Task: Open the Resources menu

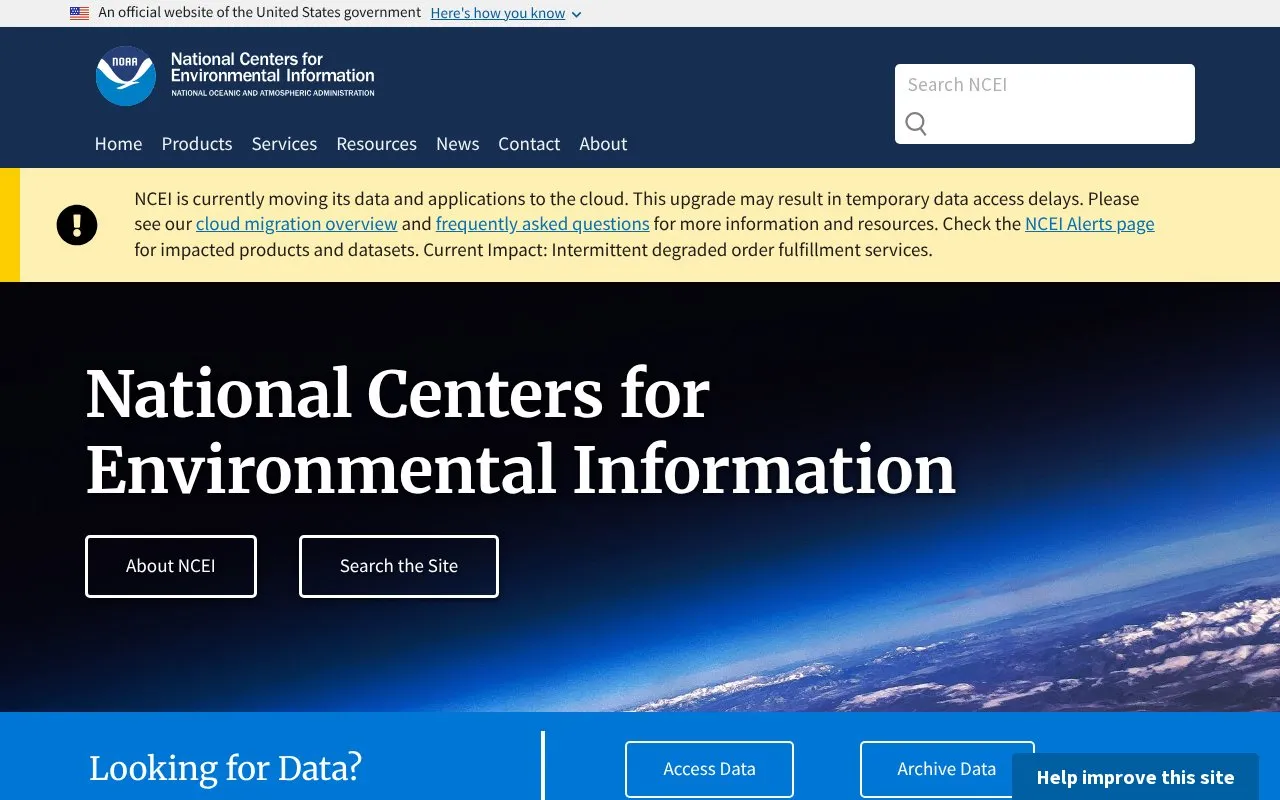Action: point(376,144)
